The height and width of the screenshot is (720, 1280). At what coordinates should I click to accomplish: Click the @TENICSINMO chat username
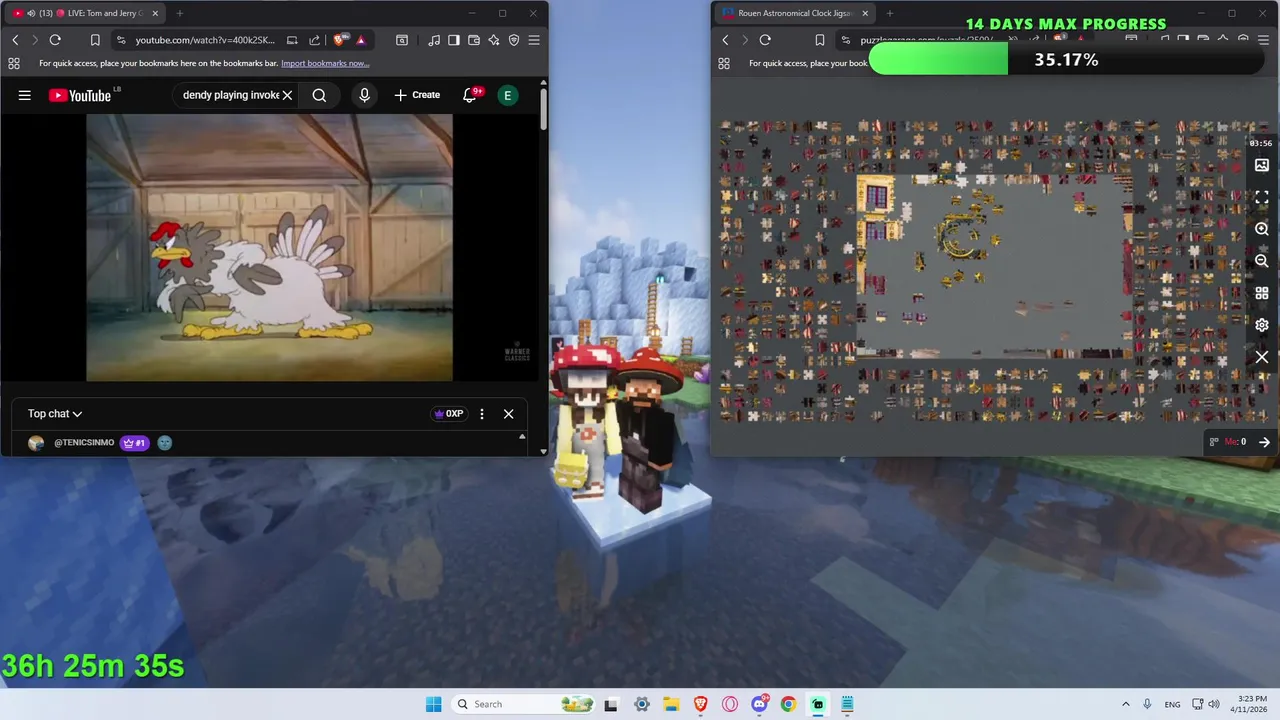(84, 442)
